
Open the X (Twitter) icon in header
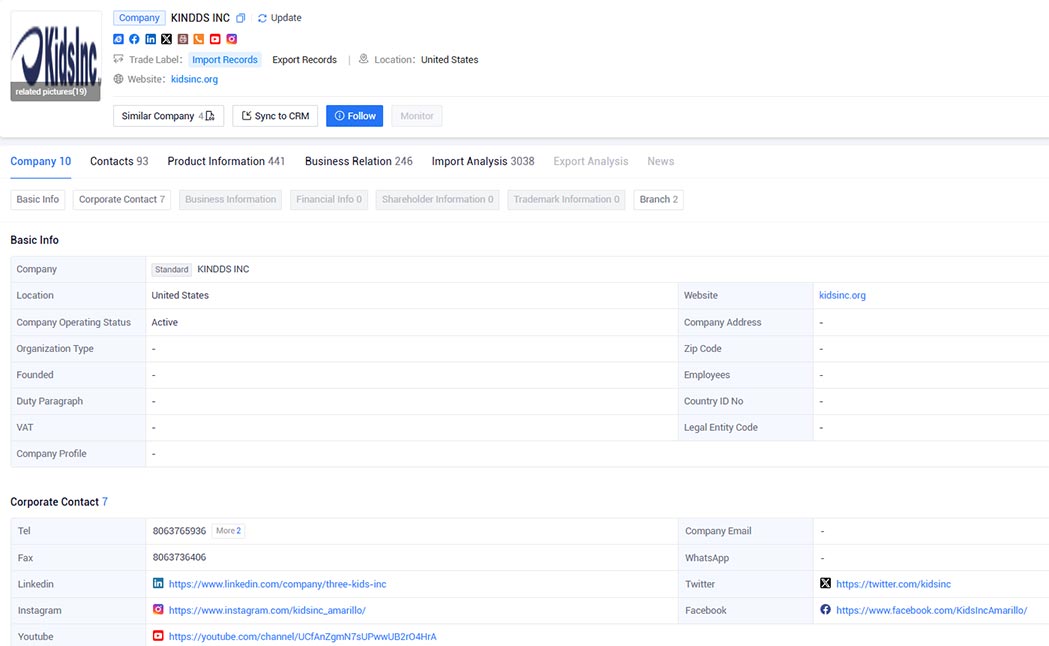(167, 39)
